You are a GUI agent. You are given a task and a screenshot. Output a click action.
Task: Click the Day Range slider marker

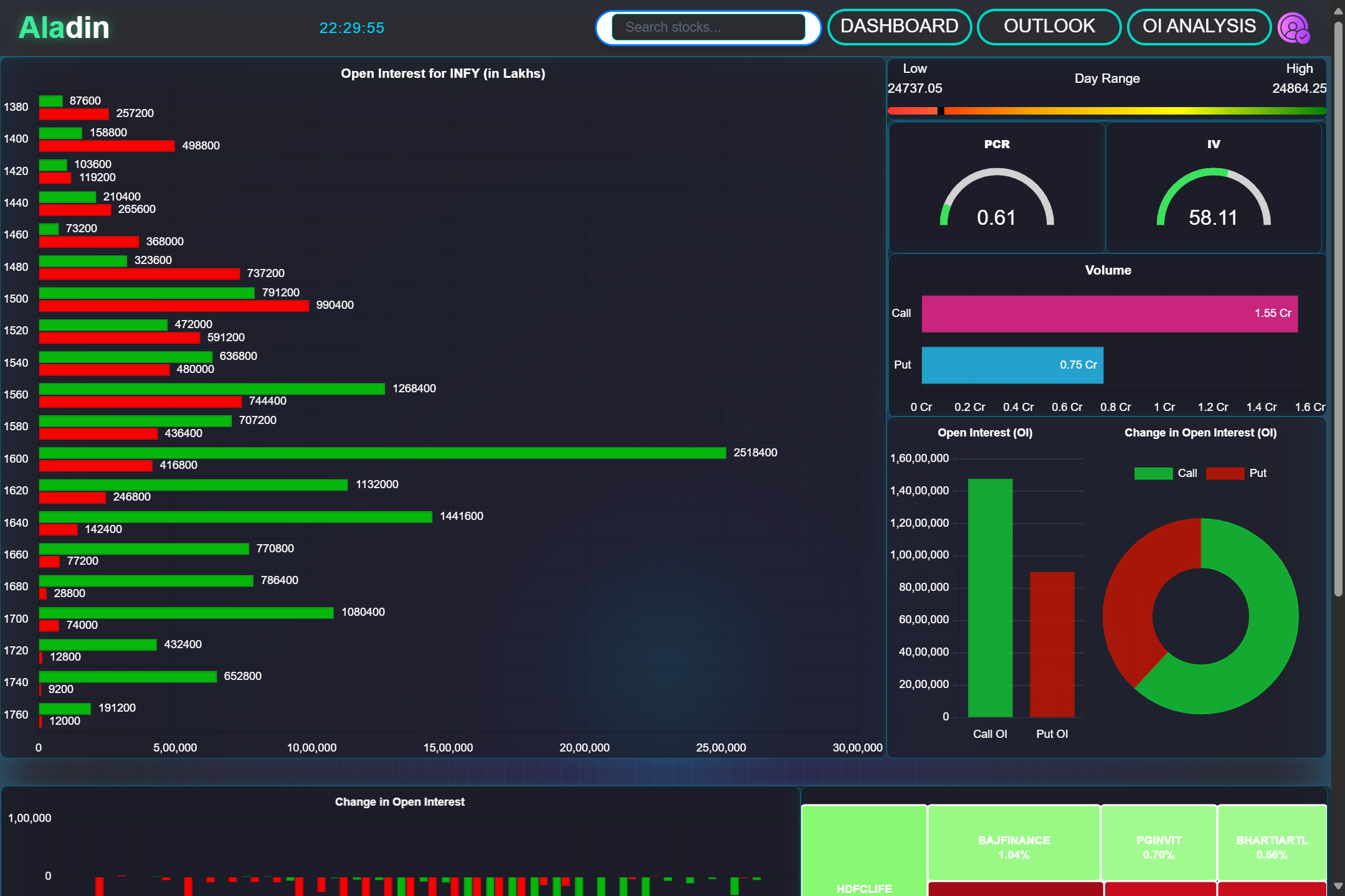click(x=941, y=111)
